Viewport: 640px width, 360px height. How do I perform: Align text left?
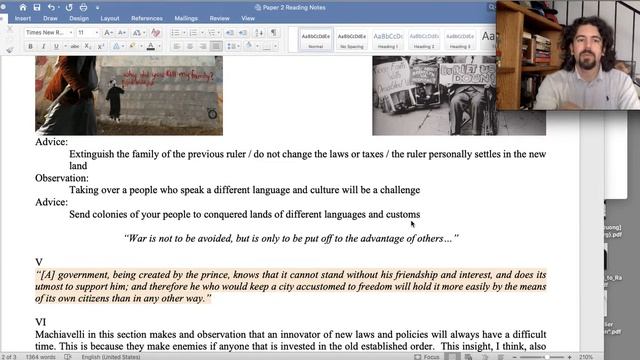tap(177, 47)
